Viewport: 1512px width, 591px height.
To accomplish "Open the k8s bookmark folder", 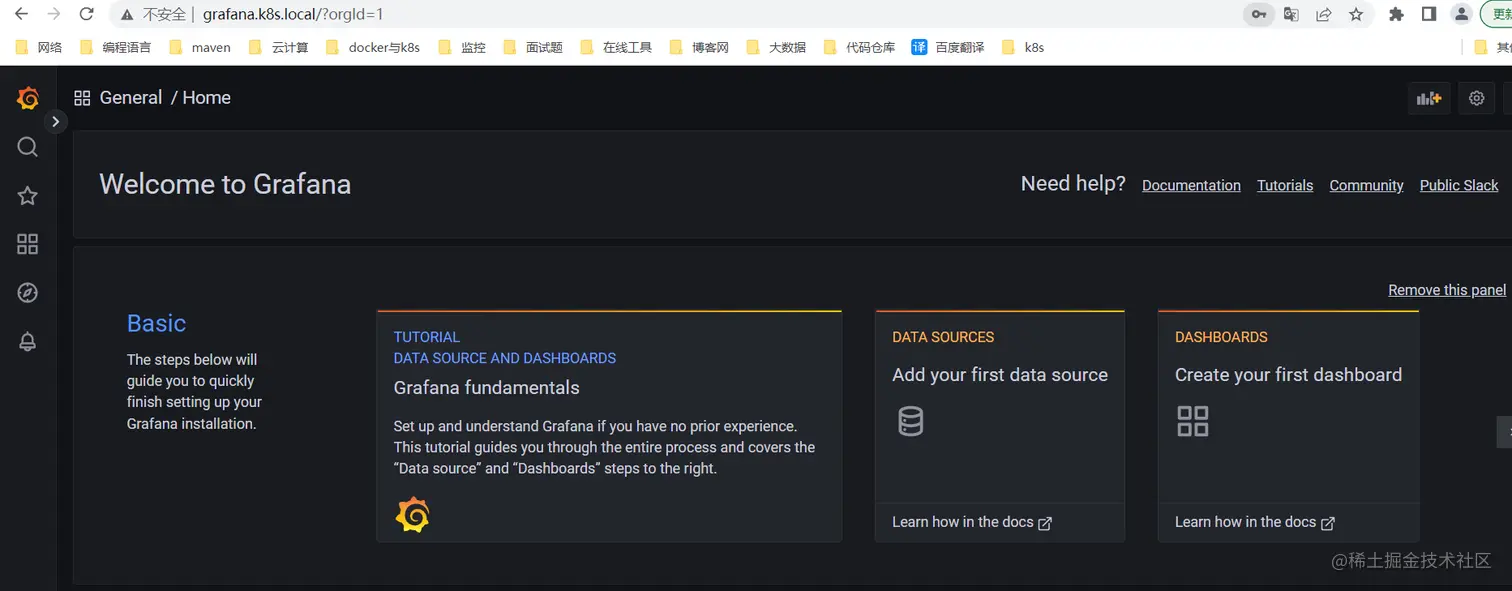I will pos(1023,47).
